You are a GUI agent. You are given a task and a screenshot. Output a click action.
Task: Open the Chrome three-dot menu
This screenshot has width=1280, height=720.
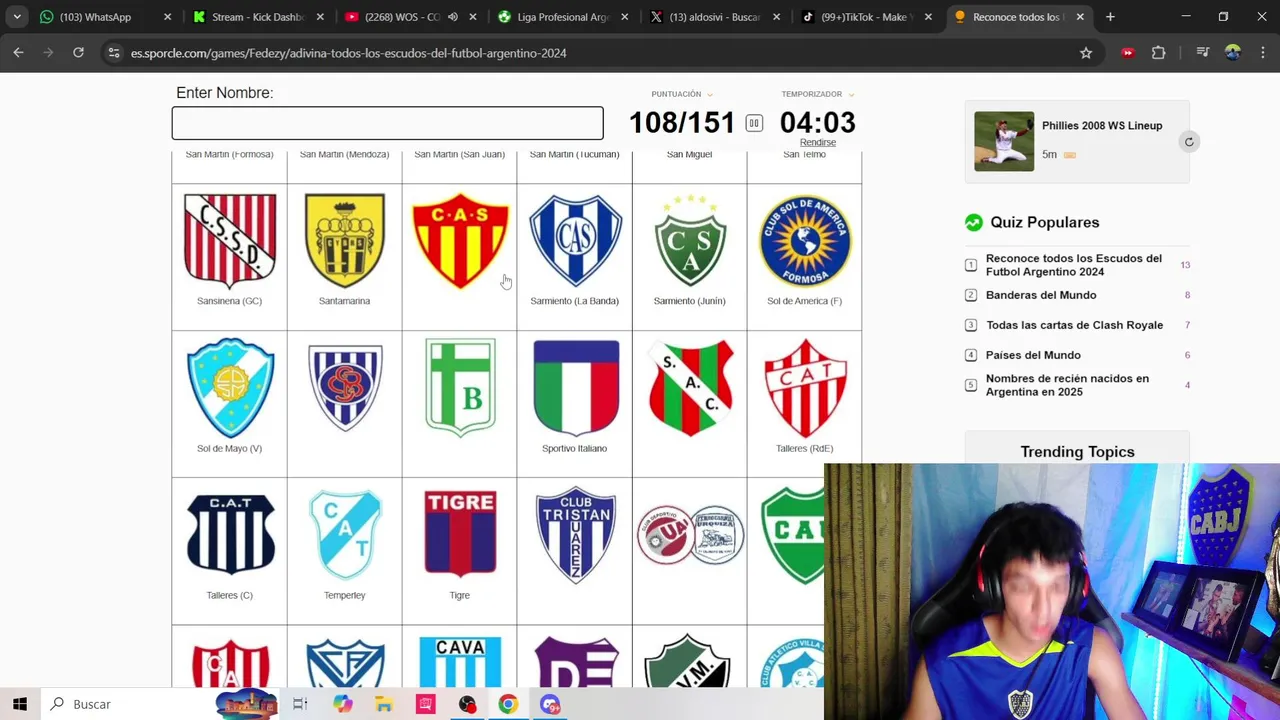(x=1261, y=53)
